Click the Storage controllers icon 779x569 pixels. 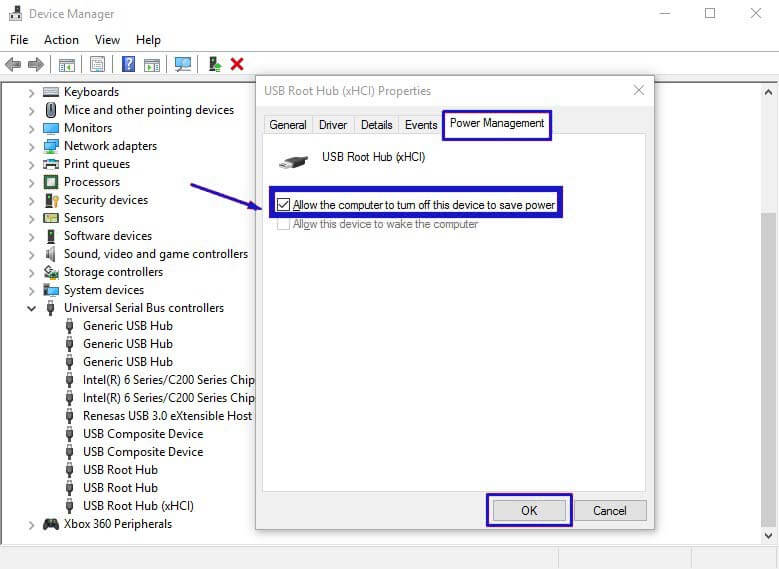pyautogui.click(x=51, y=272)
